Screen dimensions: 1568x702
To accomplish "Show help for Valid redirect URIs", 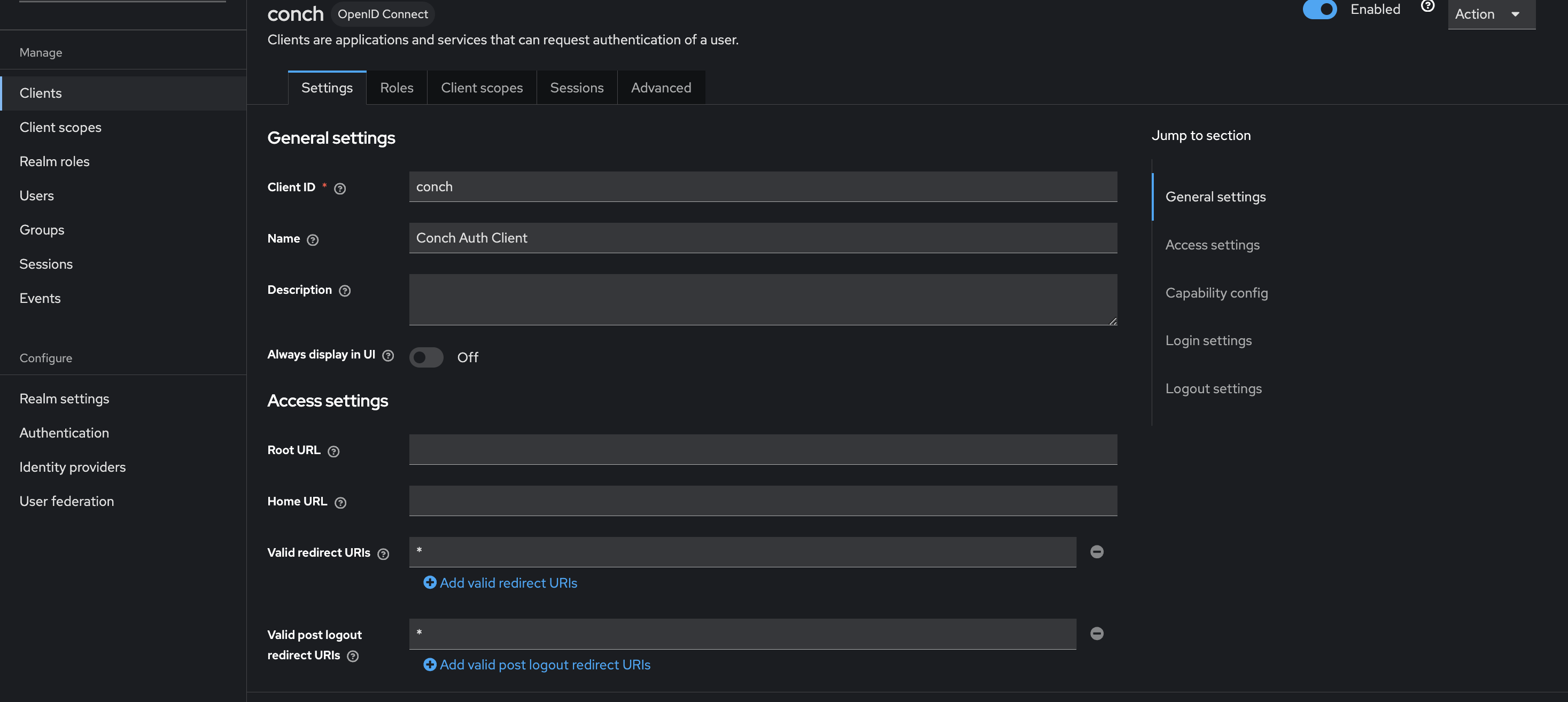I will tap(384, 553).
